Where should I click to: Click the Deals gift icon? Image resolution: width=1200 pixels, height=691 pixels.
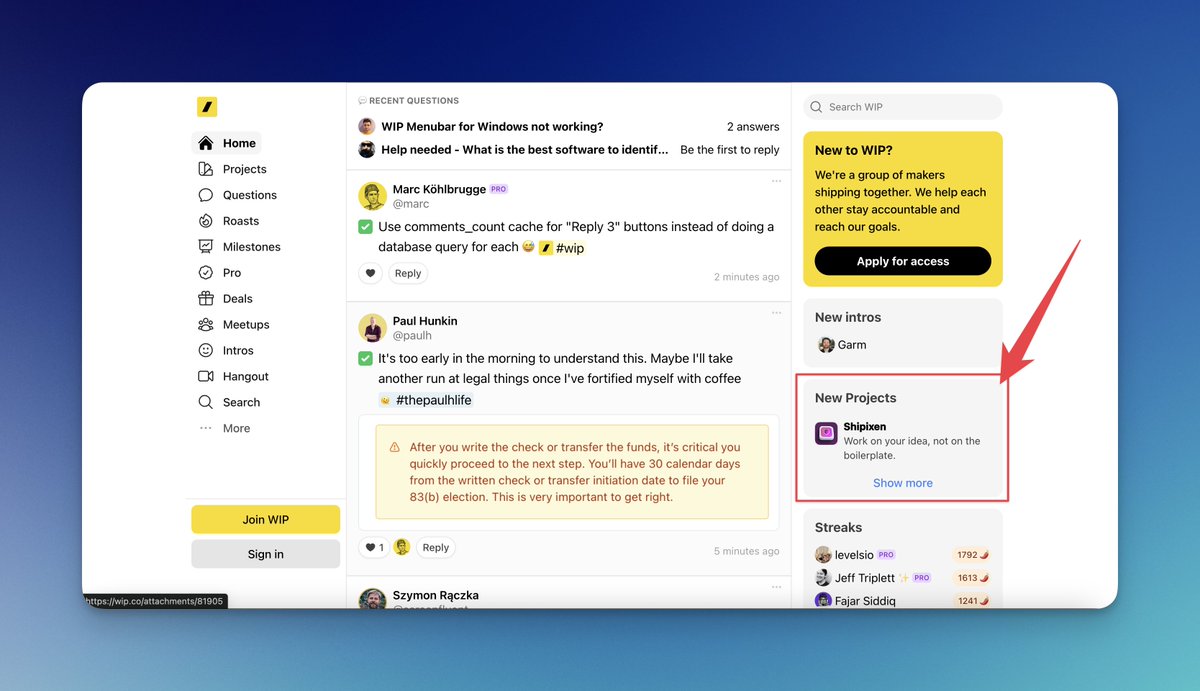coord(206,299)
